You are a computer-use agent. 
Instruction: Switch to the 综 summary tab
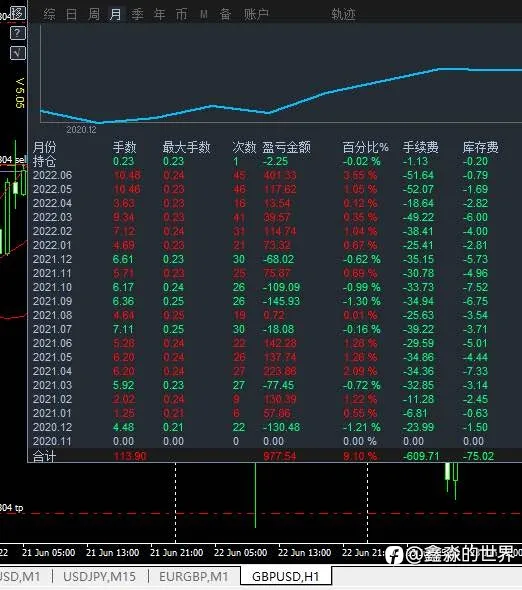coord(49,14)
